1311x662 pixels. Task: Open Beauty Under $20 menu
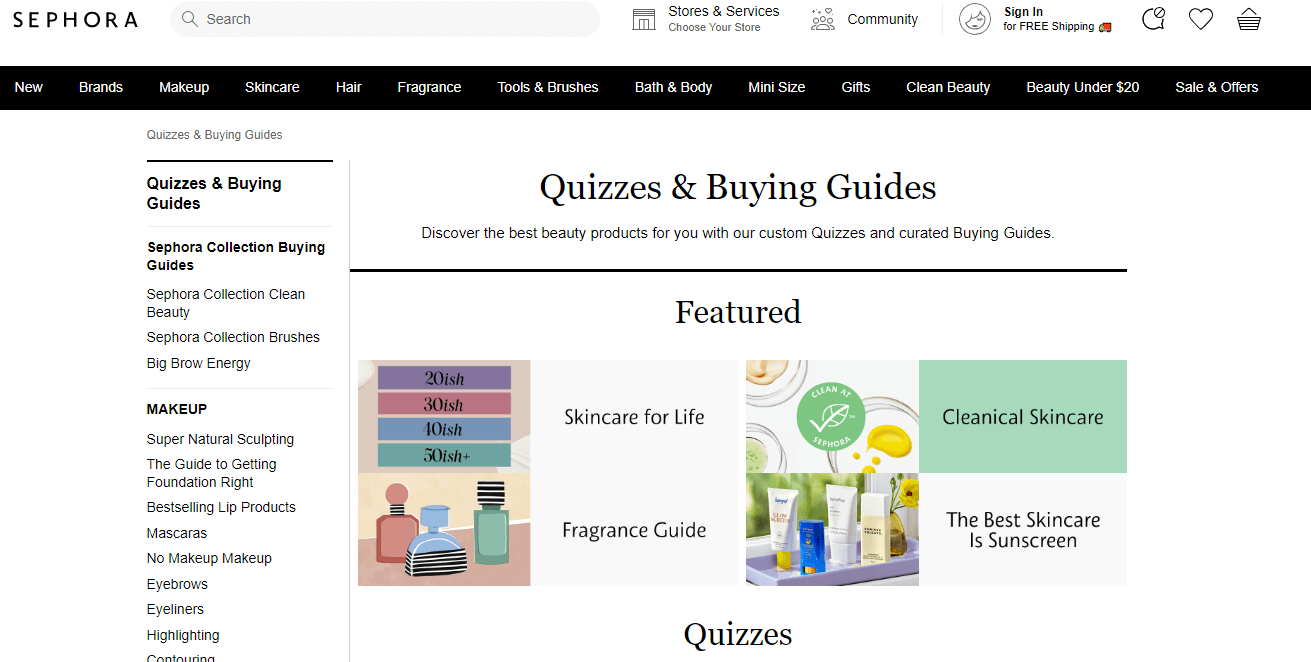(x=1083, y=87)
